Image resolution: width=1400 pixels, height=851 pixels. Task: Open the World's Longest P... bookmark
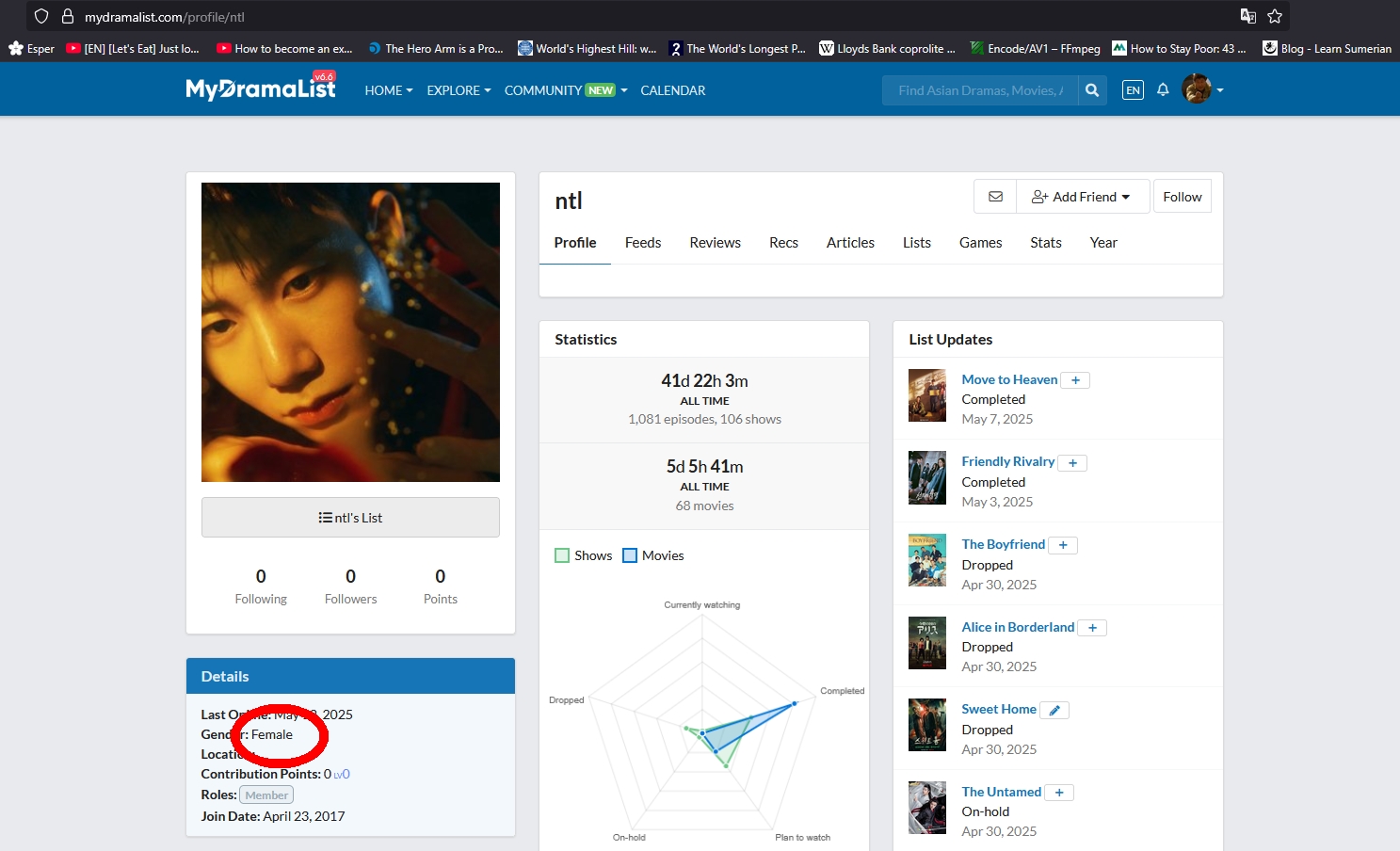[x=737, y=48]
